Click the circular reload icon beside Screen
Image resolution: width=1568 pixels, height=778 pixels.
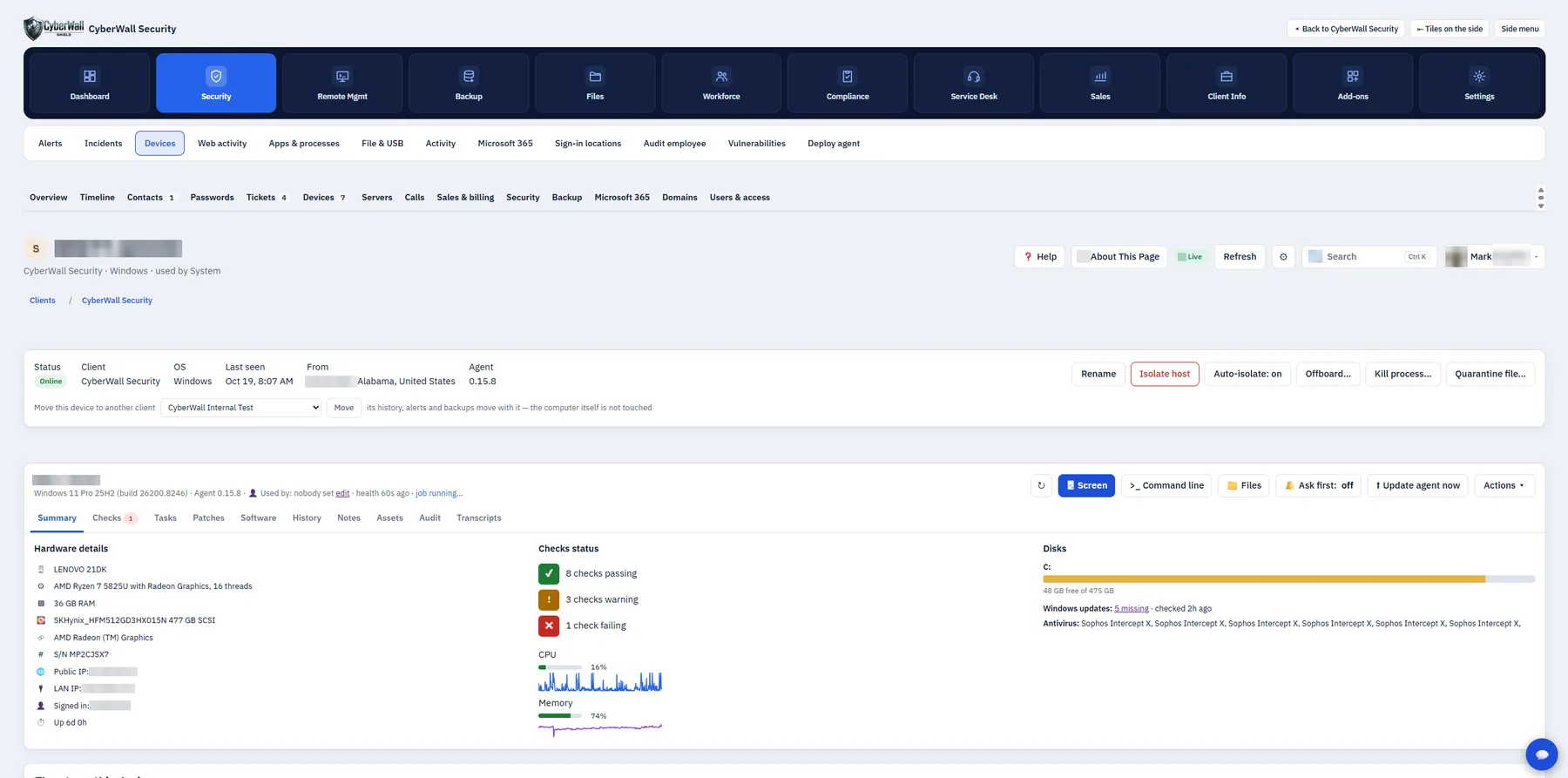tap(1041, 485)
